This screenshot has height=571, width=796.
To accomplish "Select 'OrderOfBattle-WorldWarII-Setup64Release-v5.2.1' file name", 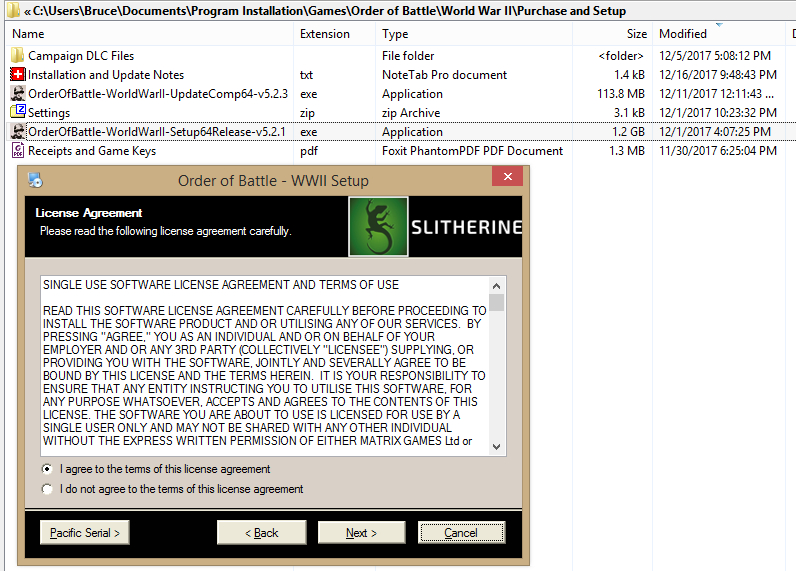I will coord(157,132).
